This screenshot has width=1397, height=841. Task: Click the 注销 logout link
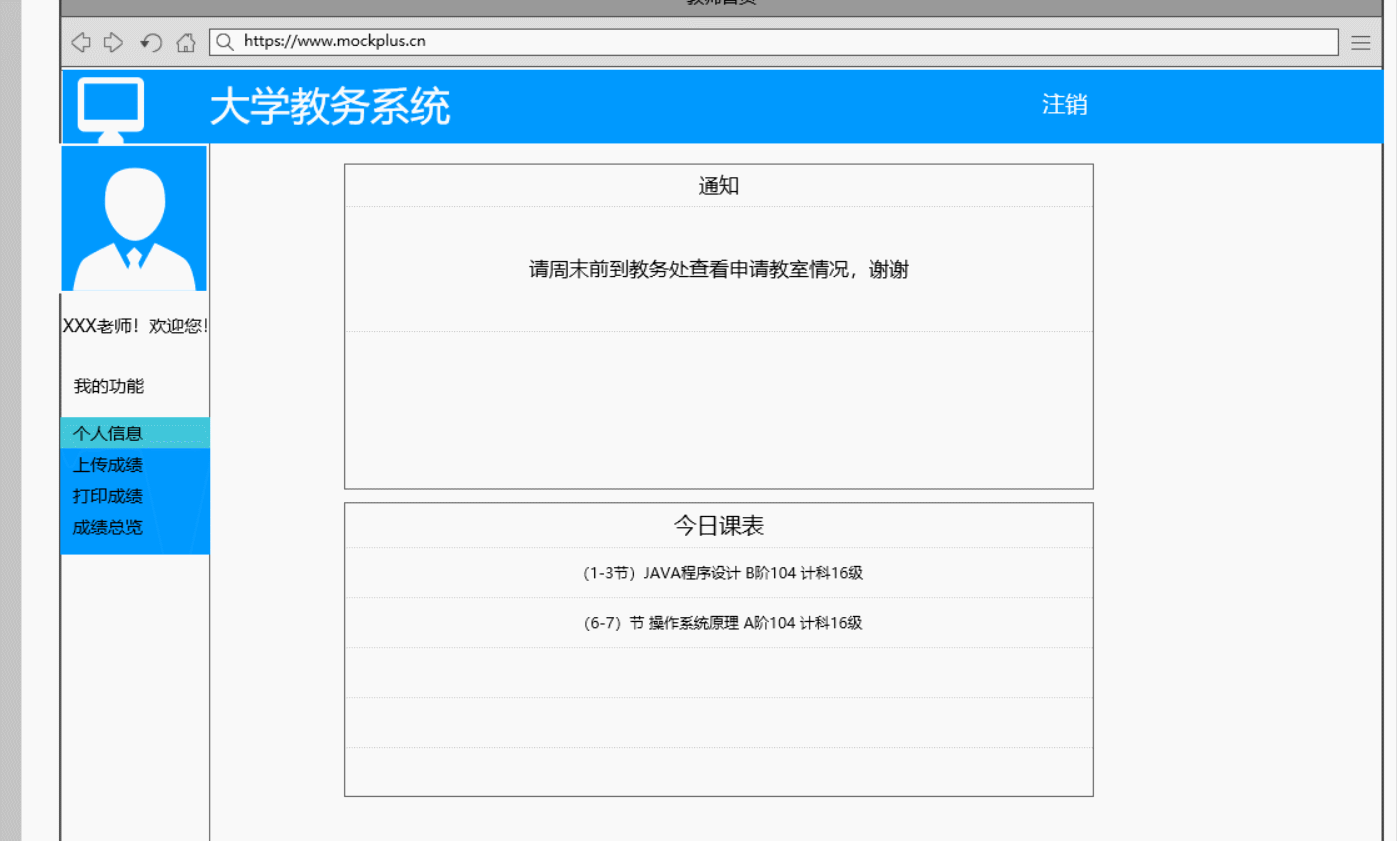point(1064,104)
